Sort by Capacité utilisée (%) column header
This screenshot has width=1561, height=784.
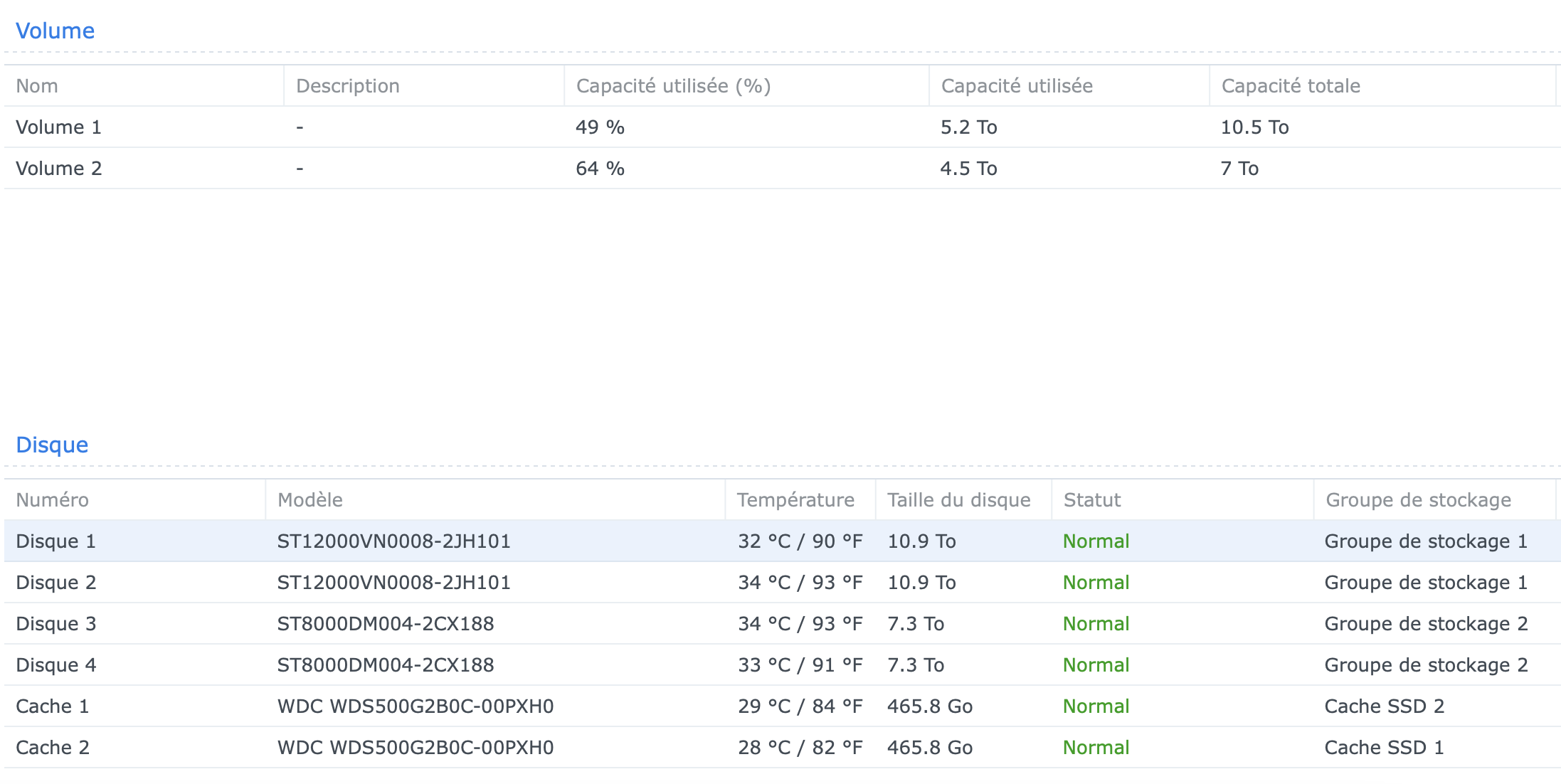pos(672,86)
